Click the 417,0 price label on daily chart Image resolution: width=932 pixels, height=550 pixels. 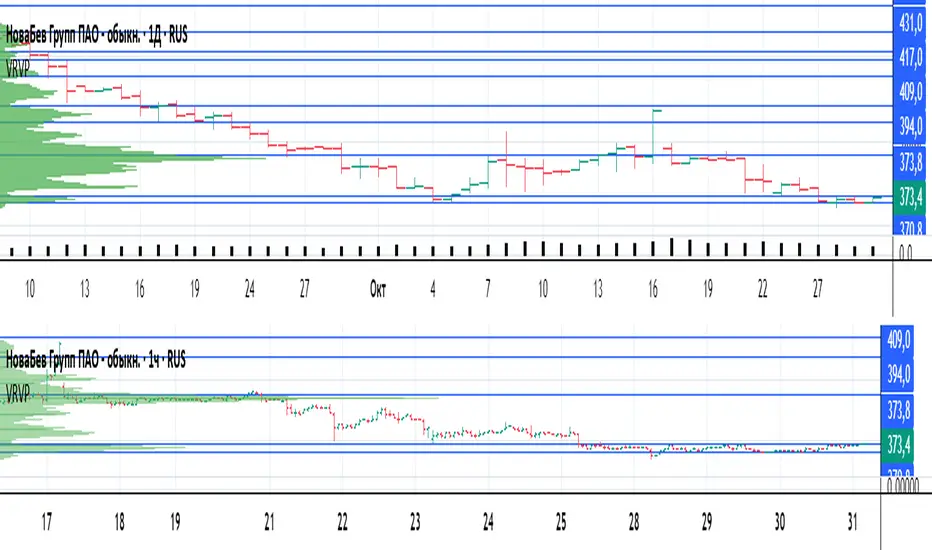(911, 58)
